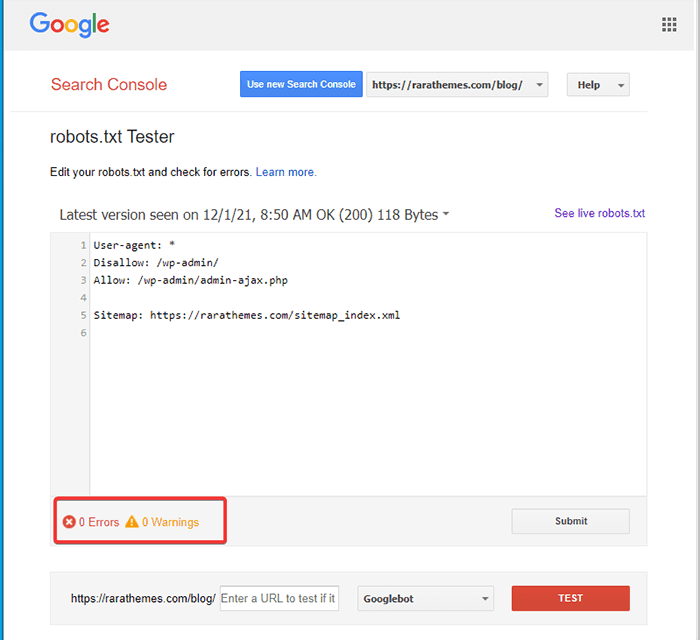Open See live robots.txt link
Screen dimensions: 700x640
click(x=599, y=214)
